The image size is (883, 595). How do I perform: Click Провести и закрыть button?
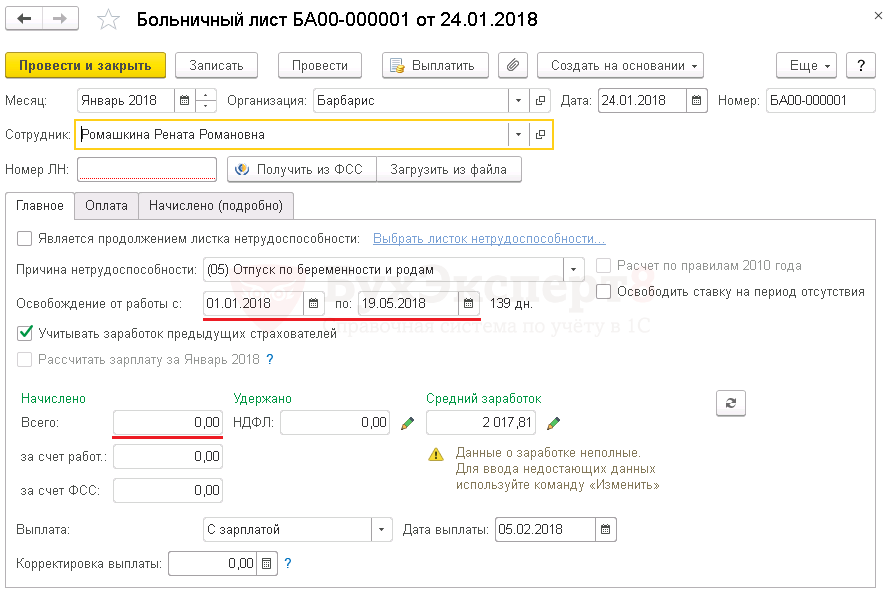[x=86, y=65]
